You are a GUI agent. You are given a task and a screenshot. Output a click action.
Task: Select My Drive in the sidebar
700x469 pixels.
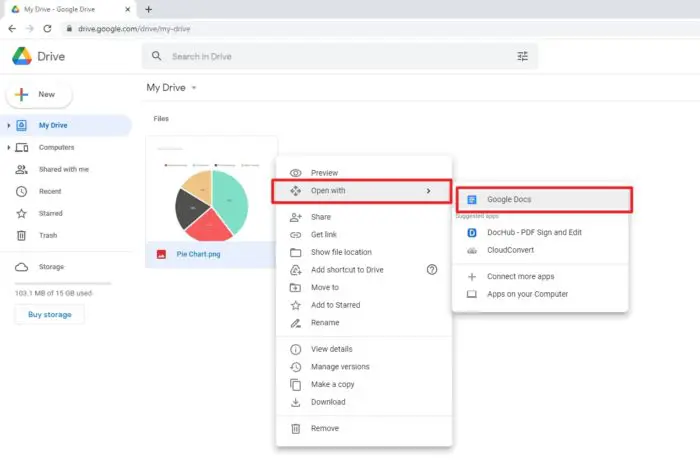click(66, 125)
